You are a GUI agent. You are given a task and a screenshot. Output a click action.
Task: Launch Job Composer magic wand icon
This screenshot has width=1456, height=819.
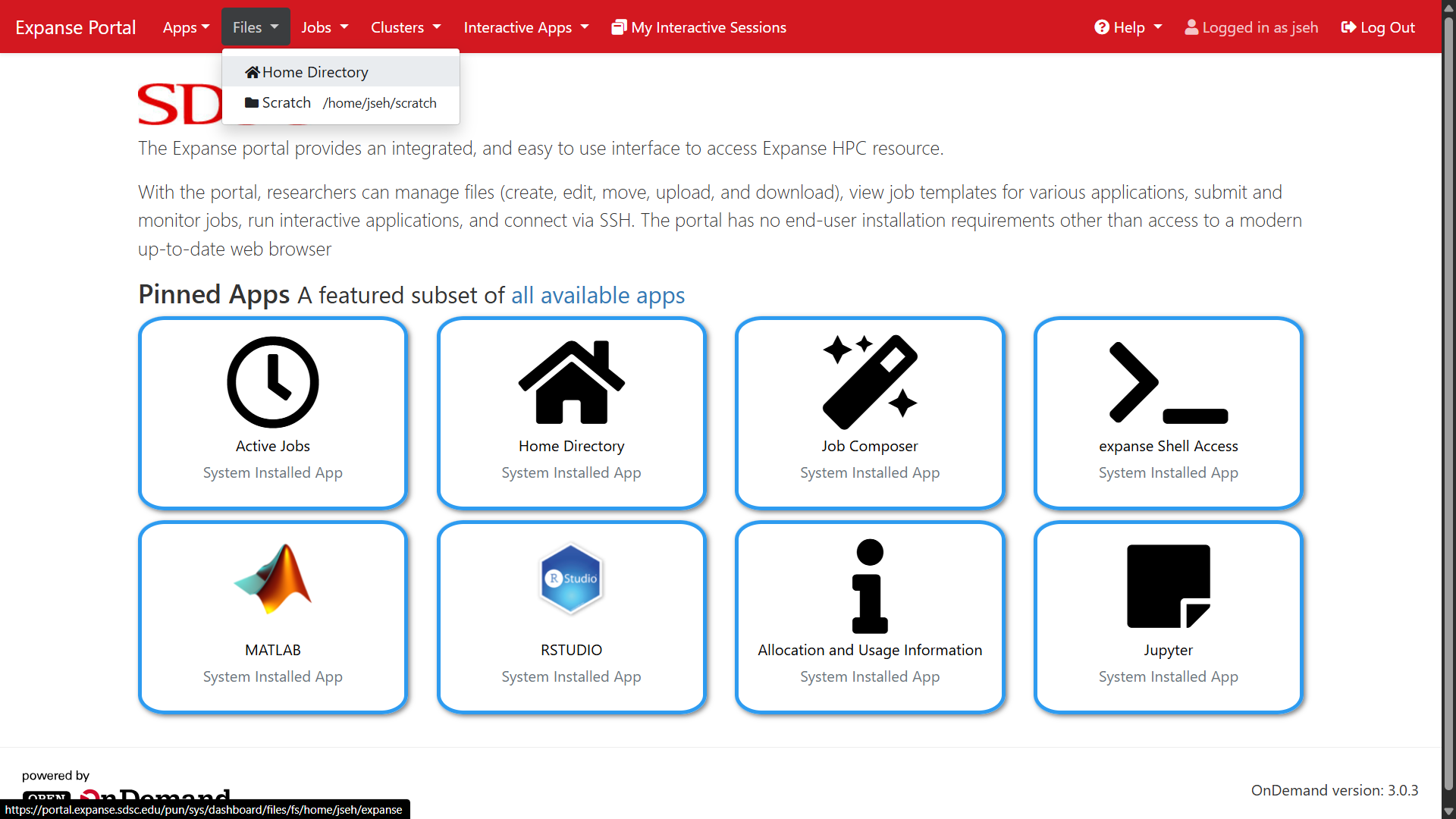click(870, 382)
